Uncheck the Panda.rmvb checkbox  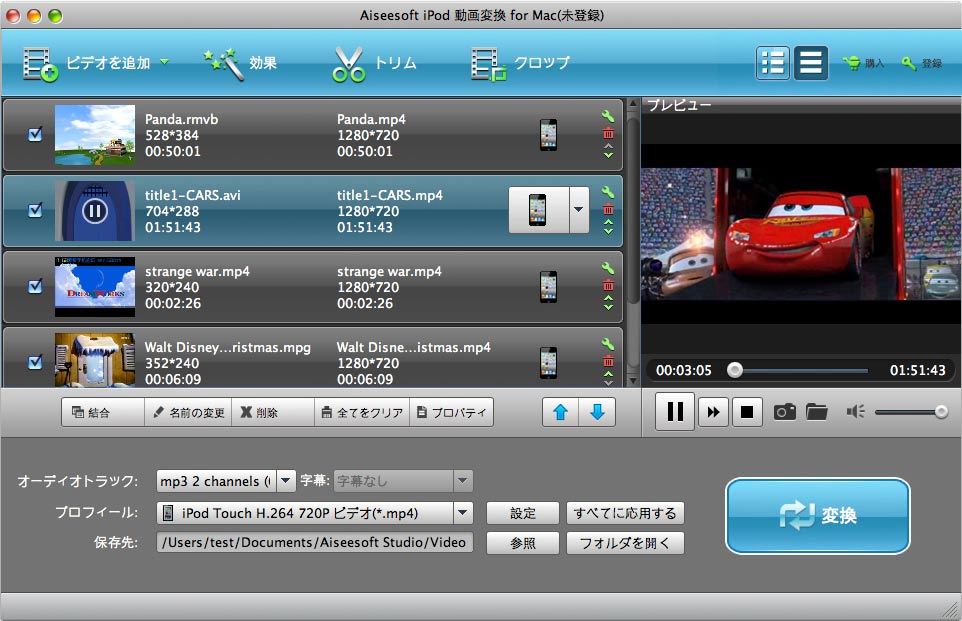(x=35, y=134)
